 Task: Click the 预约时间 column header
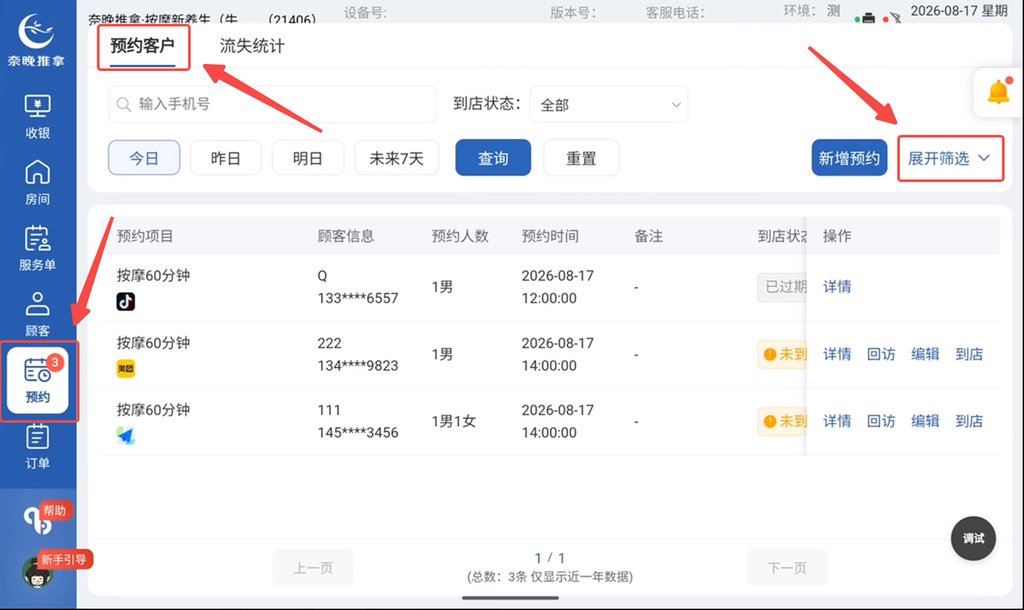click(550, 236)
